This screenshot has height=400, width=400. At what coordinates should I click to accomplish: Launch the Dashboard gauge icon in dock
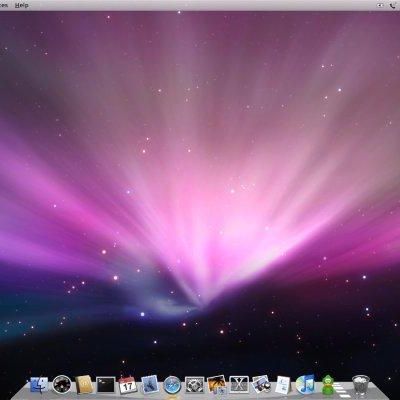[62, 384]
